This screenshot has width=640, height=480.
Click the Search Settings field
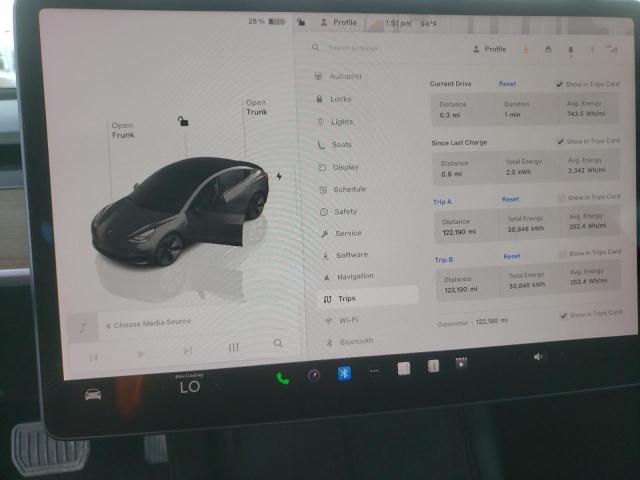(353, 48)
